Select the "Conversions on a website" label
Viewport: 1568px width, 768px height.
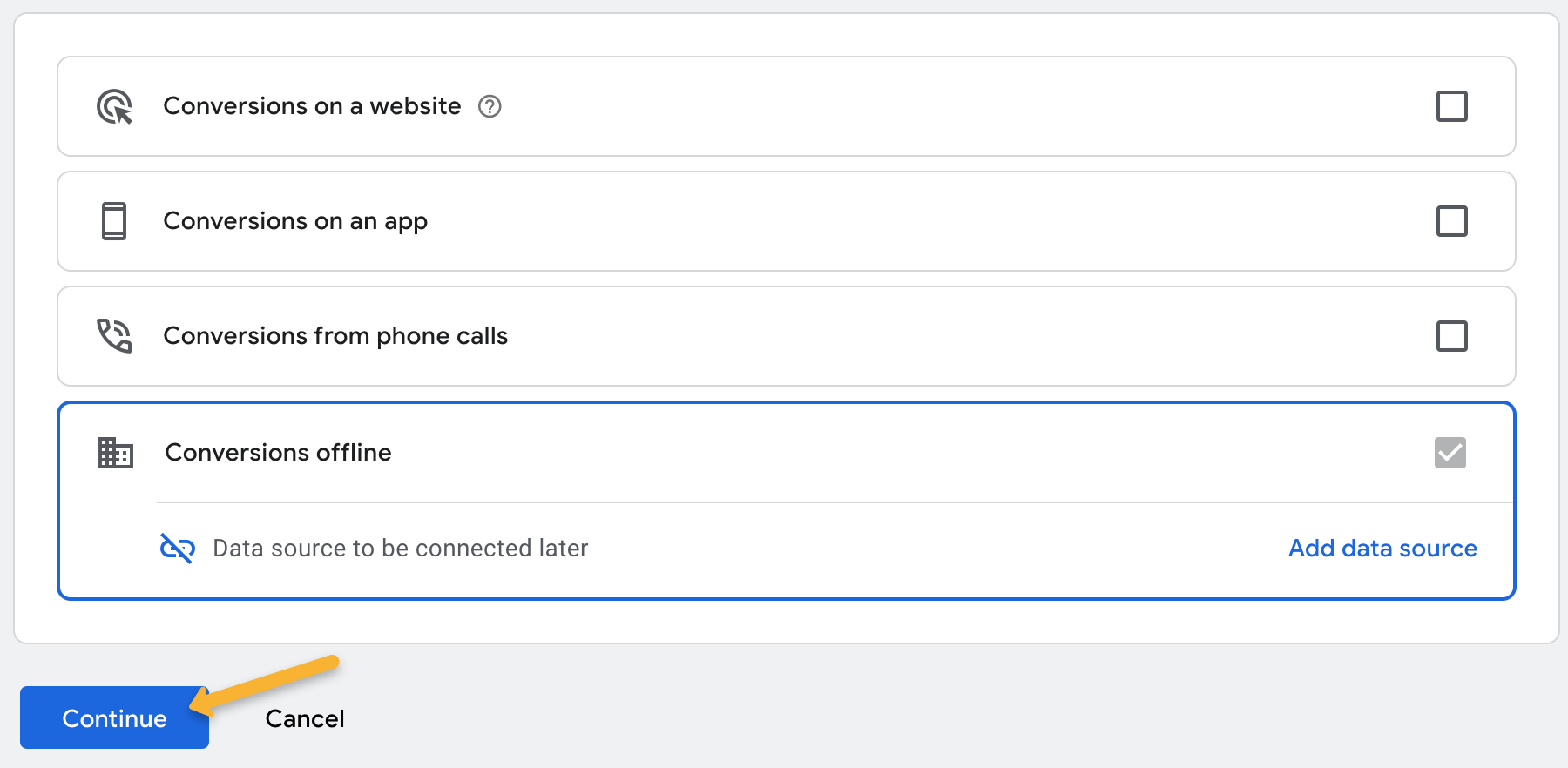click(x=312, y=106)
